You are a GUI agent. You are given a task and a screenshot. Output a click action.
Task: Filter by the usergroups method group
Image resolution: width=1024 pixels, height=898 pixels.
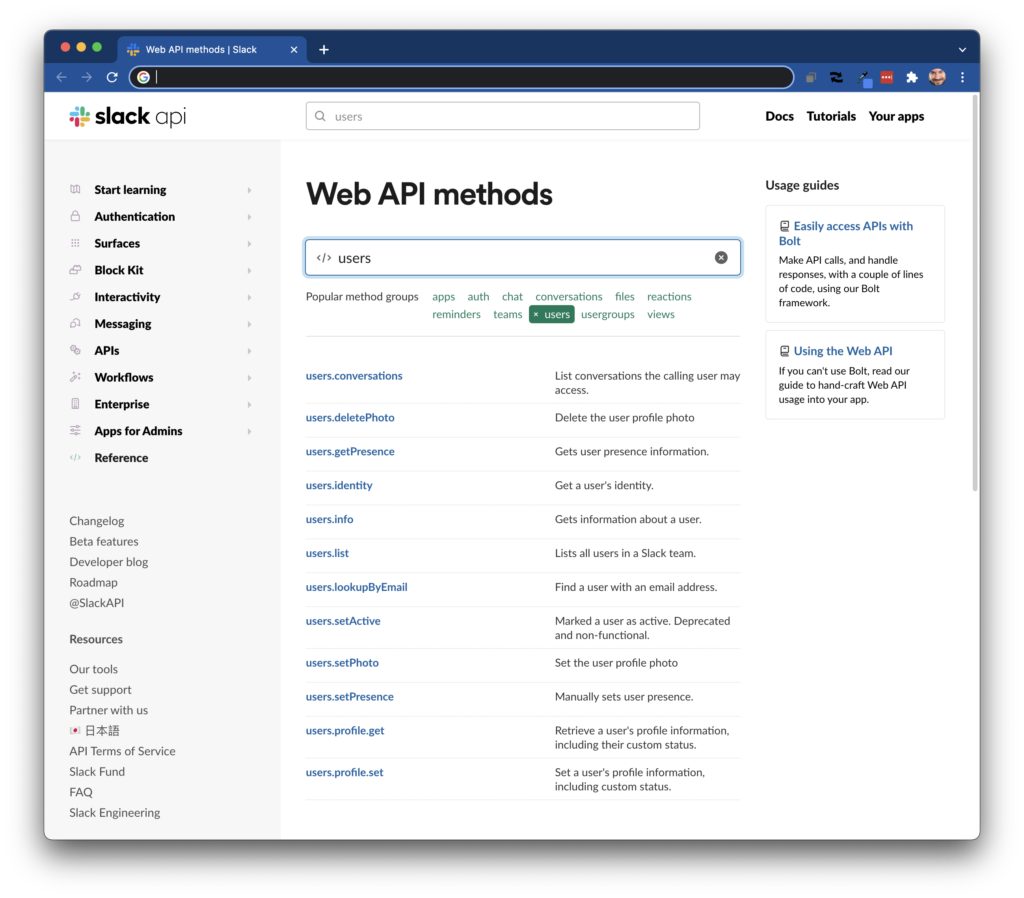[608, 314]
